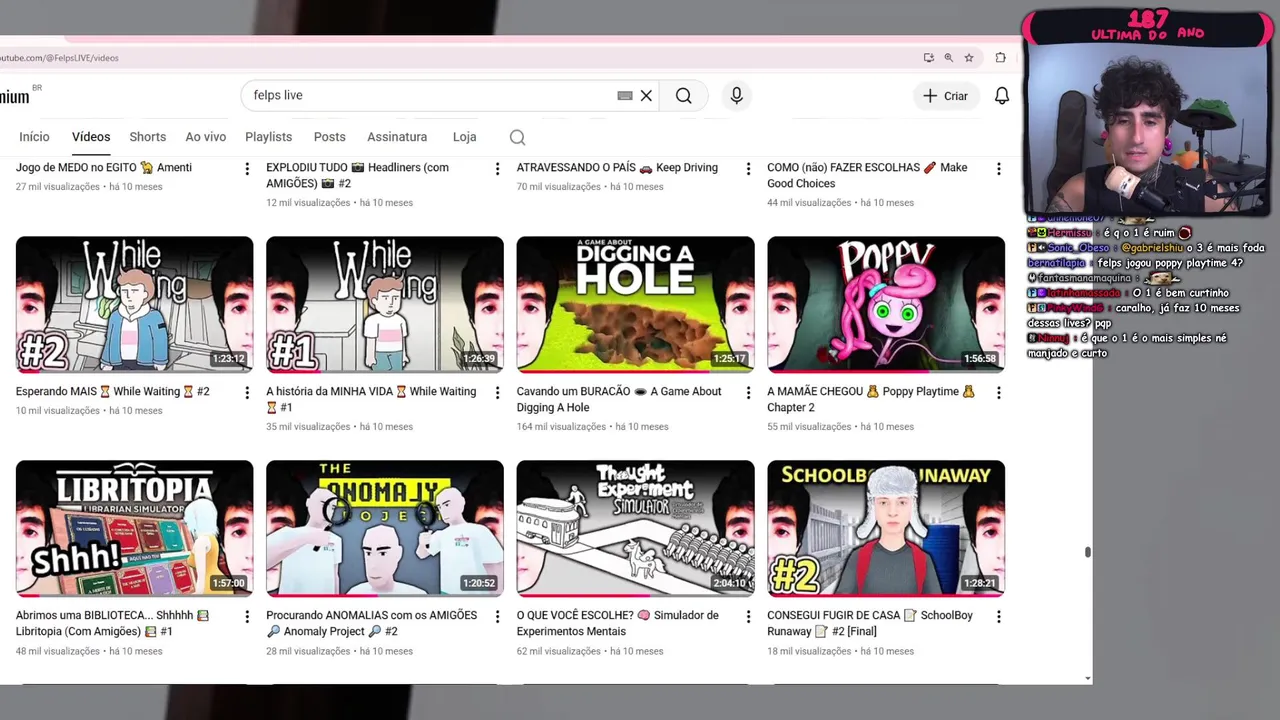Play the Poppy Playtime thumbnail

pos(886,304)
